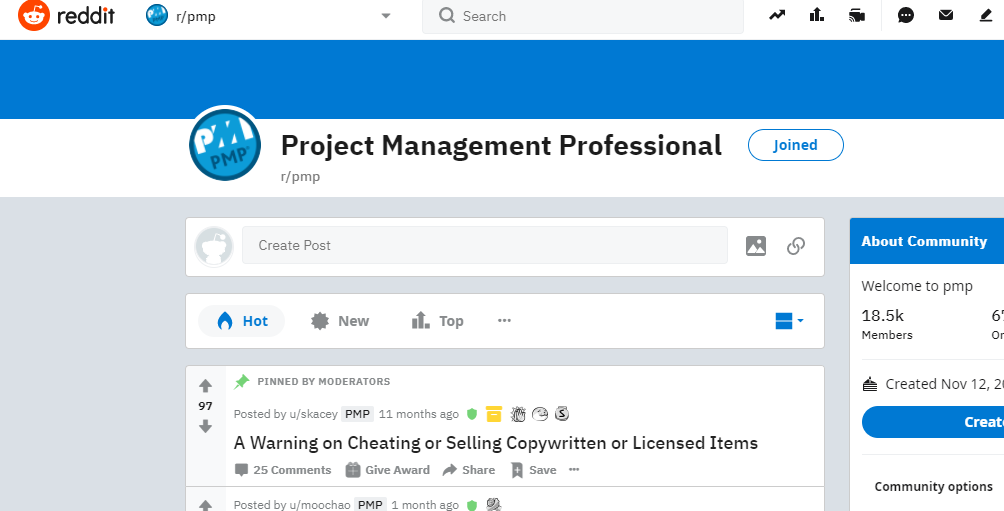Click the PMP flair next to u/skacey
This screenshot has height=511, width=1004.
(357, 414)
